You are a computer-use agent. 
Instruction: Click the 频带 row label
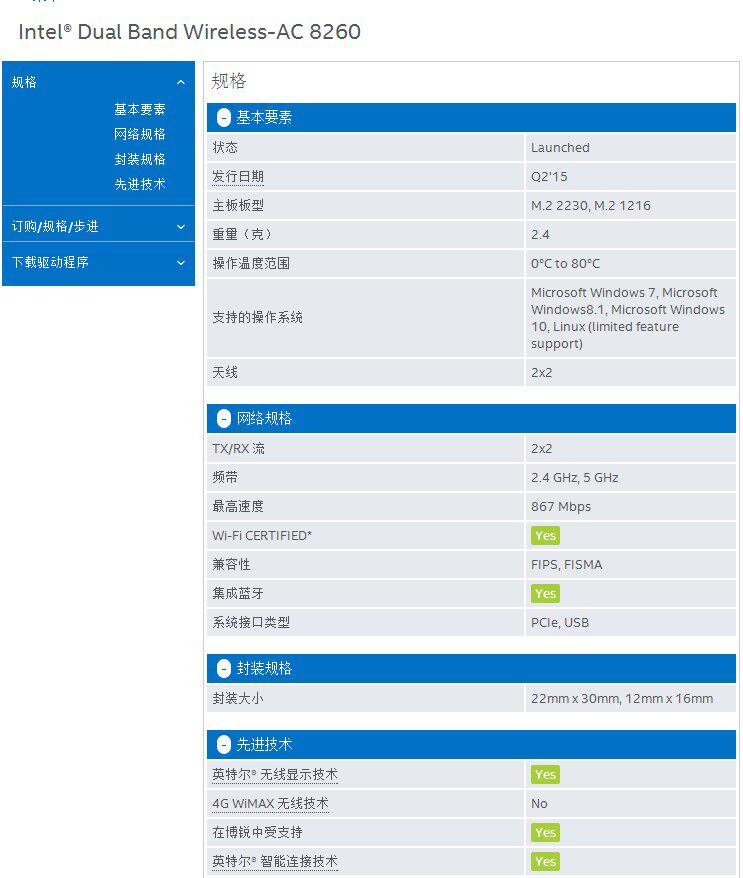point(225,478)
